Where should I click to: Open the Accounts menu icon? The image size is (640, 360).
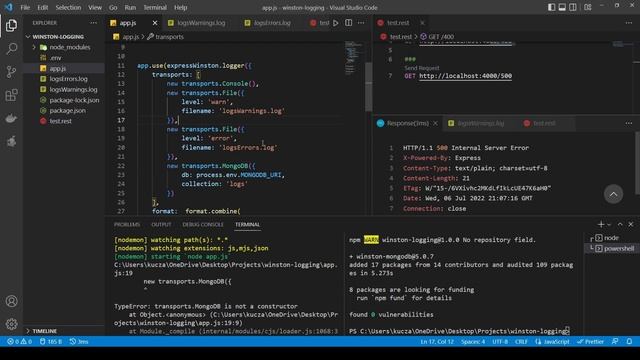click(x=11, y=301)
